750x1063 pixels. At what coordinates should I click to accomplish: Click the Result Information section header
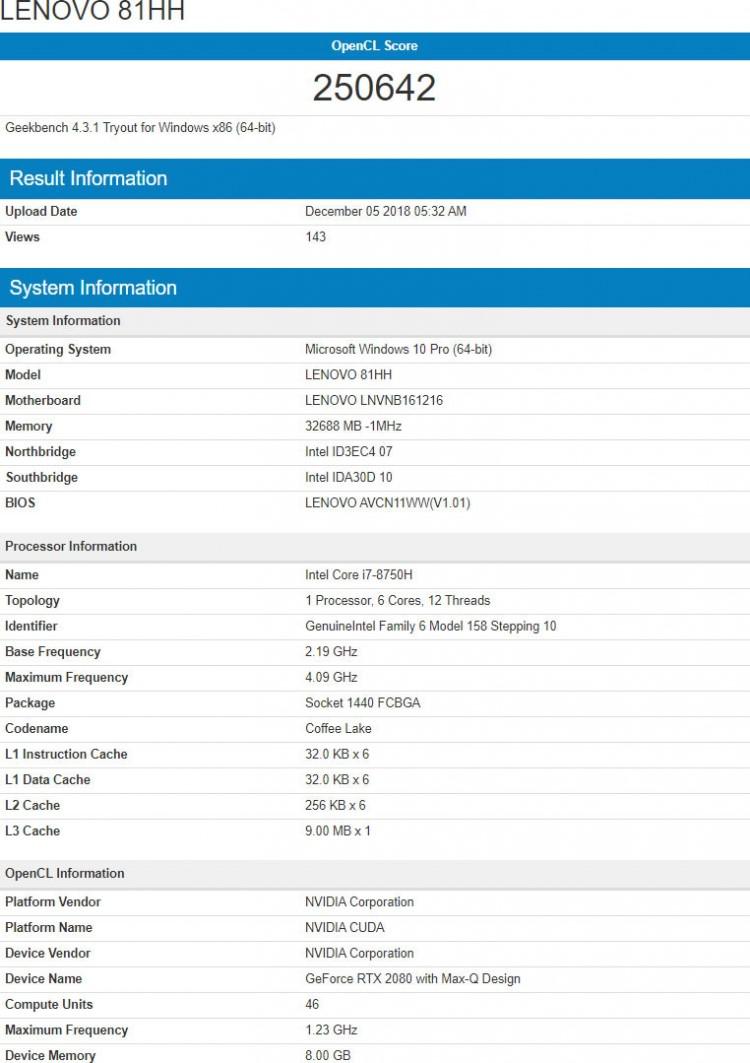[88, 179]
